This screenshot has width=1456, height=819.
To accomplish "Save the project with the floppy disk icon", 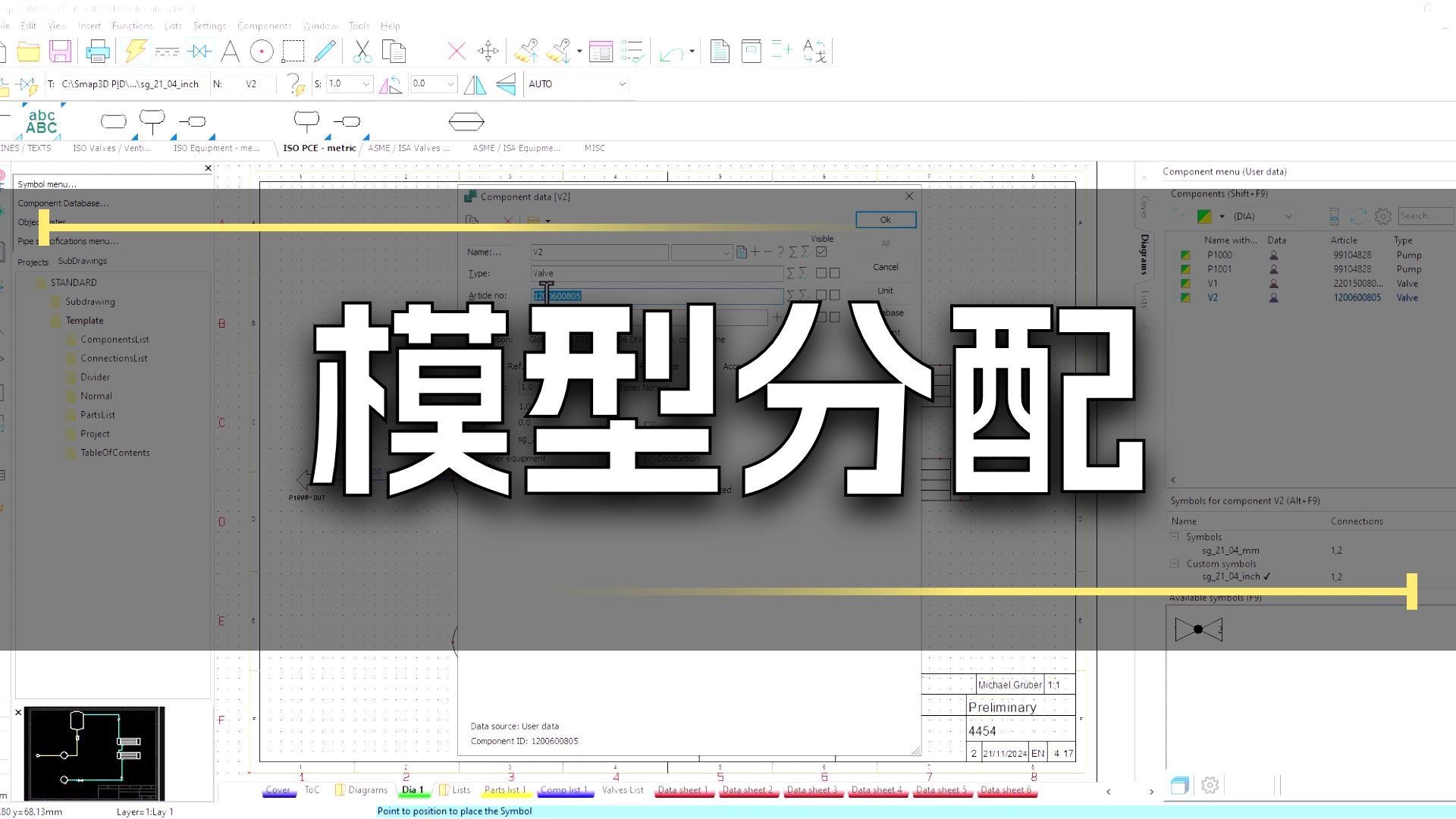I will (x=60, y=52).
